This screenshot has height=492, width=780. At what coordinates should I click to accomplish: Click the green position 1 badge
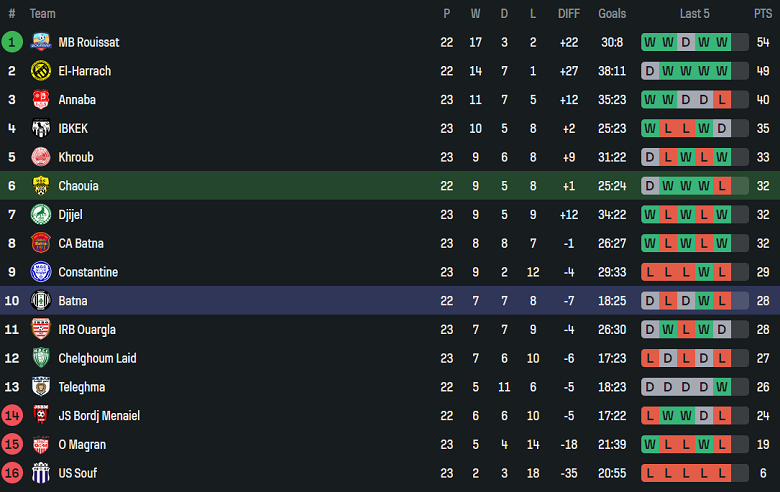coord(12,42)
